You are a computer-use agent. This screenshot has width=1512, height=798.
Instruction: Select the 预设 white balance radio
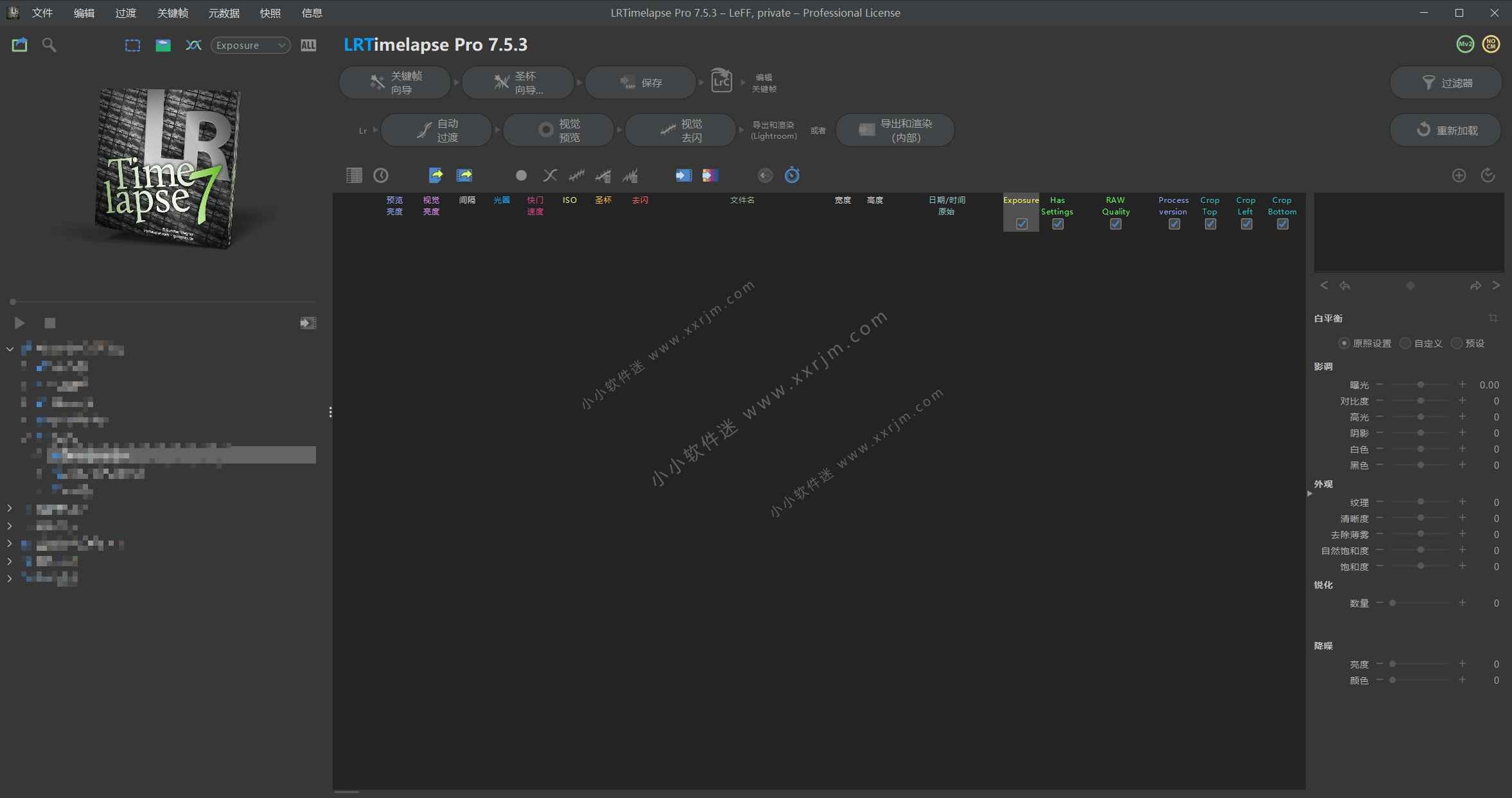(1457, 343)
